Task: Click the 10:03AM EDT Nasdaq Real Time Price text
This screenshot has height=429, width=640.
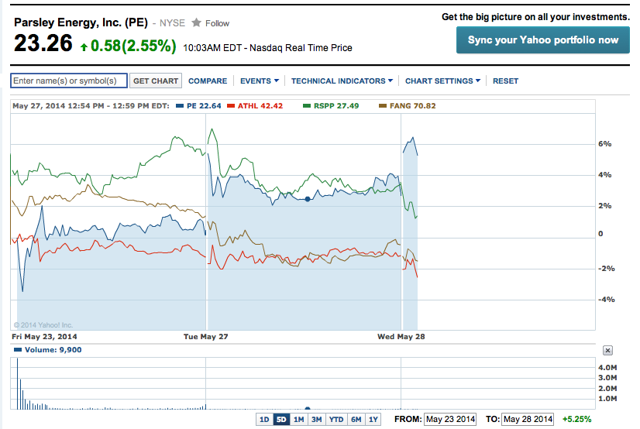Action: (267, 48)
